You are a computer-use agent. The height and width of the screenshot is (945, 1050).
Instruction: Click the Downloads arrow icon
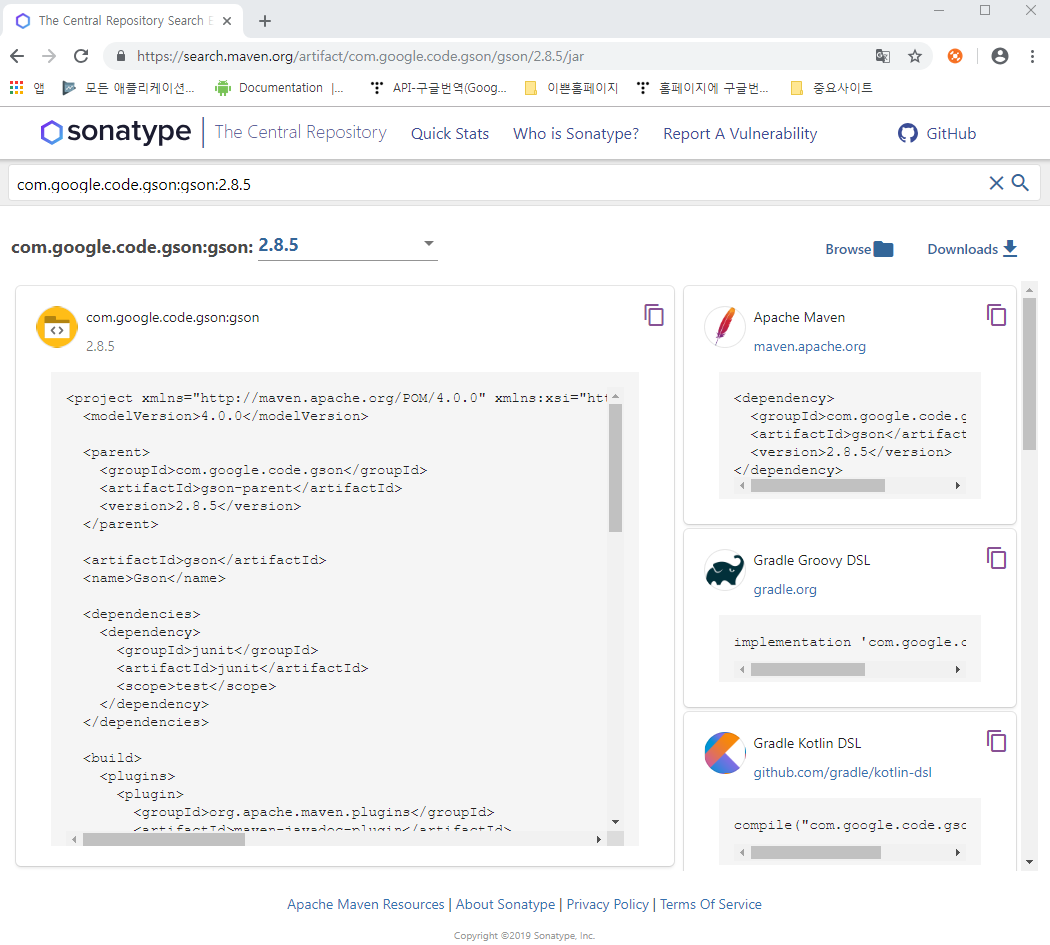click(x=1010, y=248)
